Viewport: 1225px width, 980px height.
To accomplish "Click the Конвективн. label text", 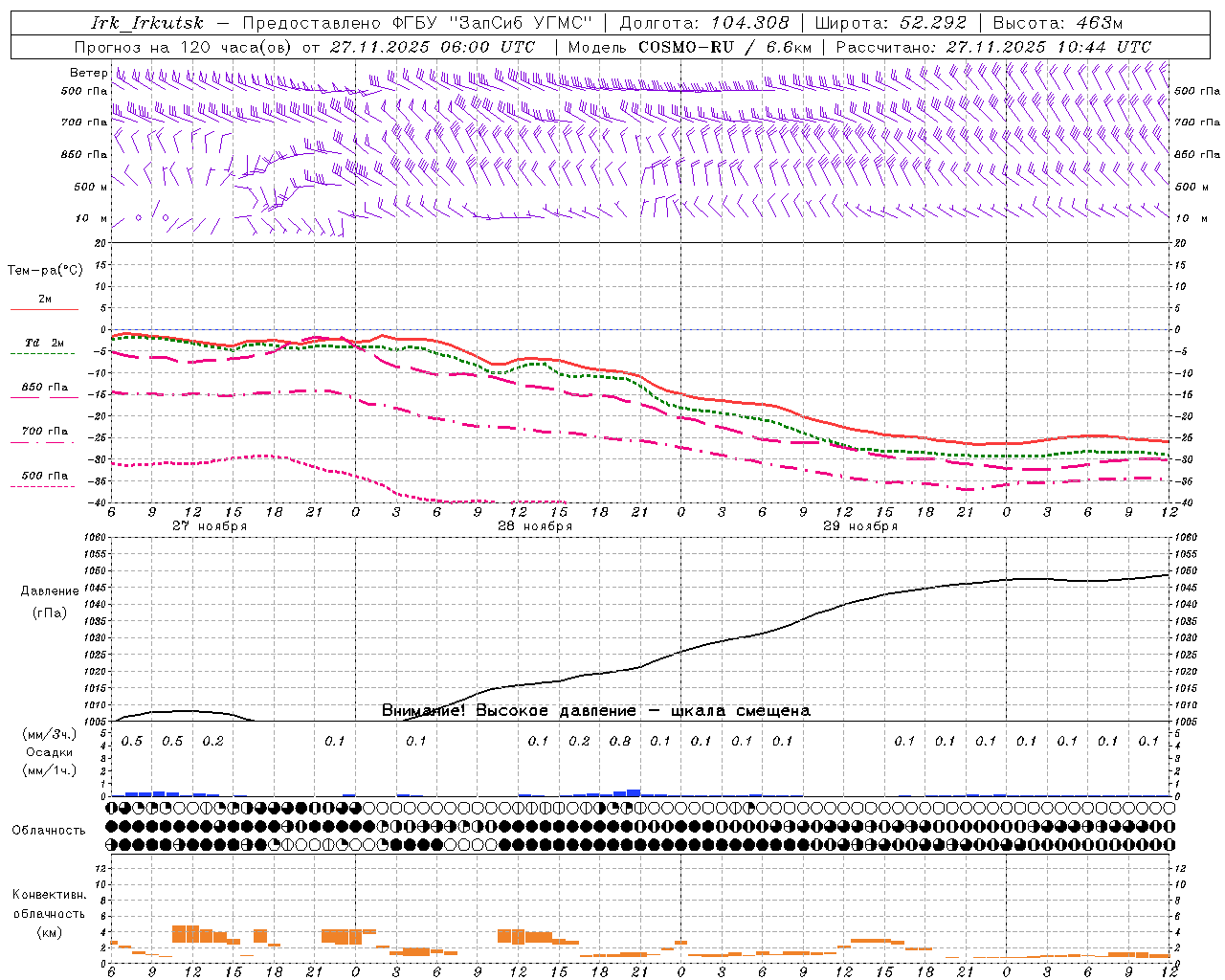I will [49, 895].
